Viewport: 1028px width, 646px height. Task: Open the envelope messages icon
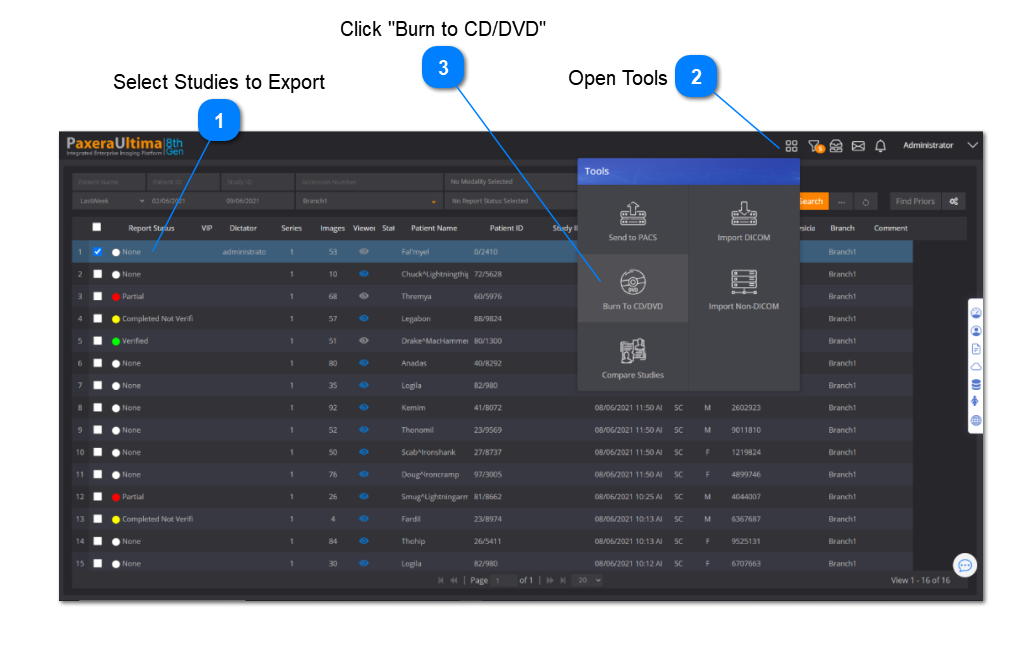tap(858, 146)
